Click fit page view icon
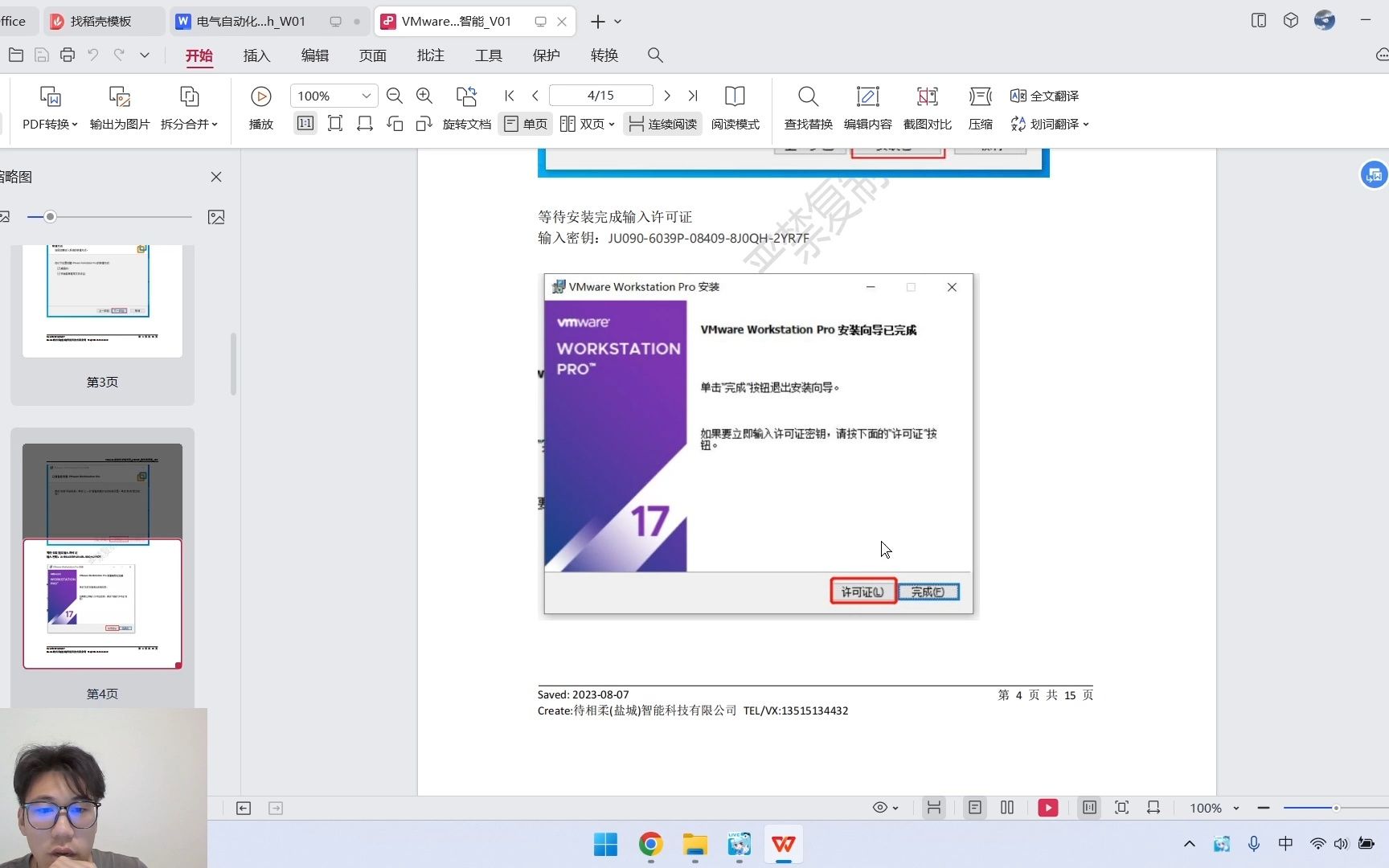The image size is (1389, 868). tap(335, 124)
